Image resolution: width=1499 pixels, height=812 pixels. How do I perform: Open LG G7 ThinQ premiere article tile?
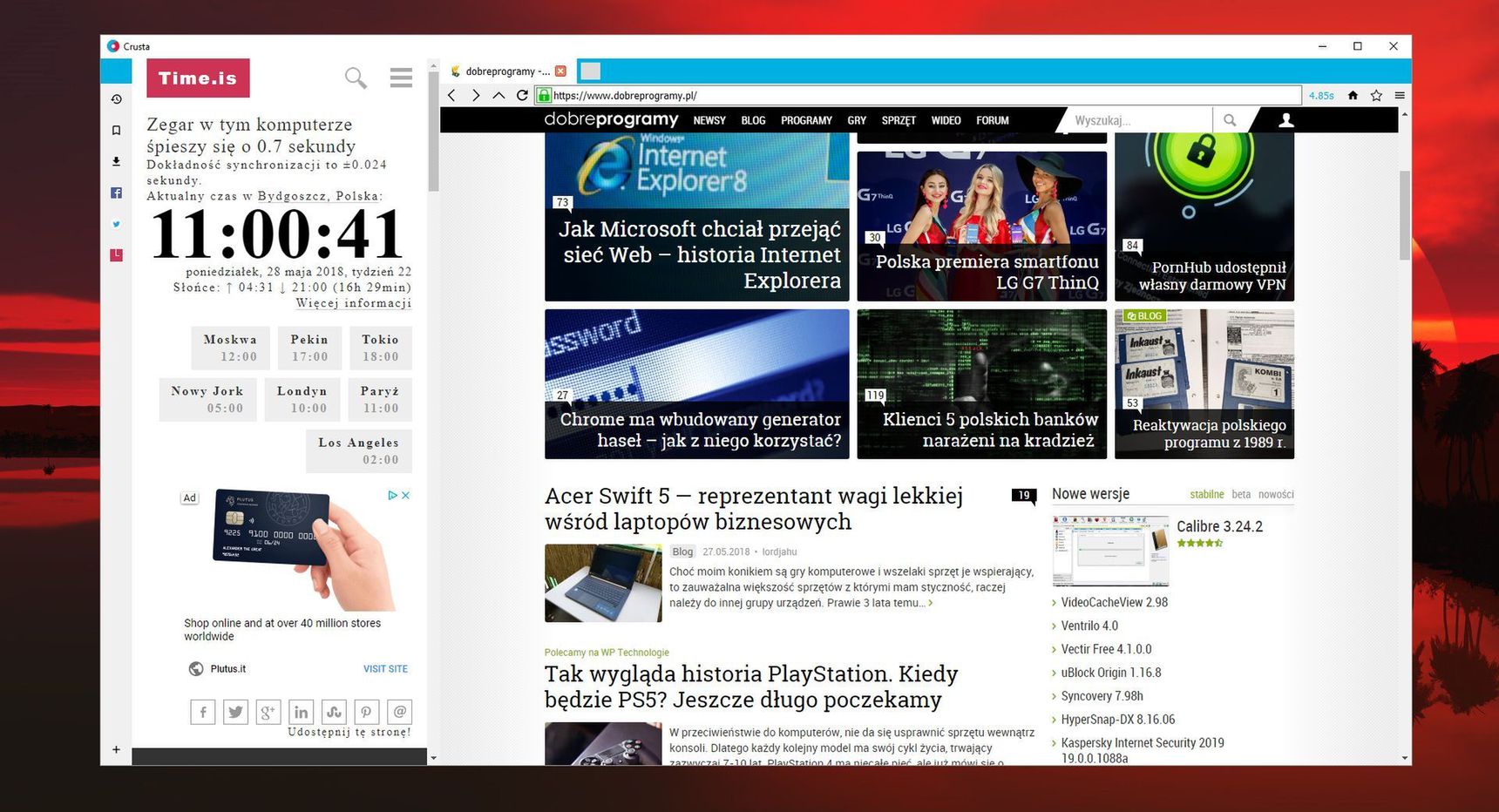point(982,227)
